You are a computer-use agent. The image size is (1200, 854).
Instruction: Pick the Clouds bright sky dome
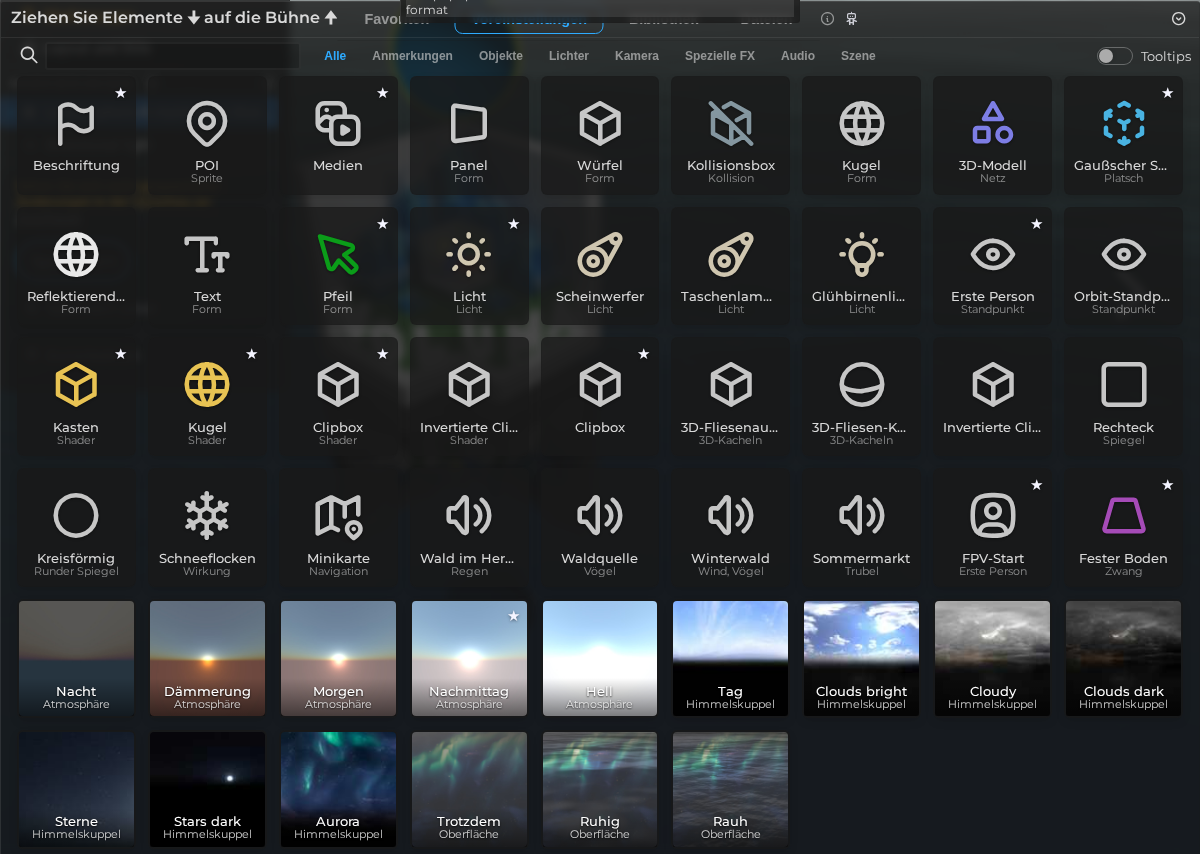tap(862, 658)
